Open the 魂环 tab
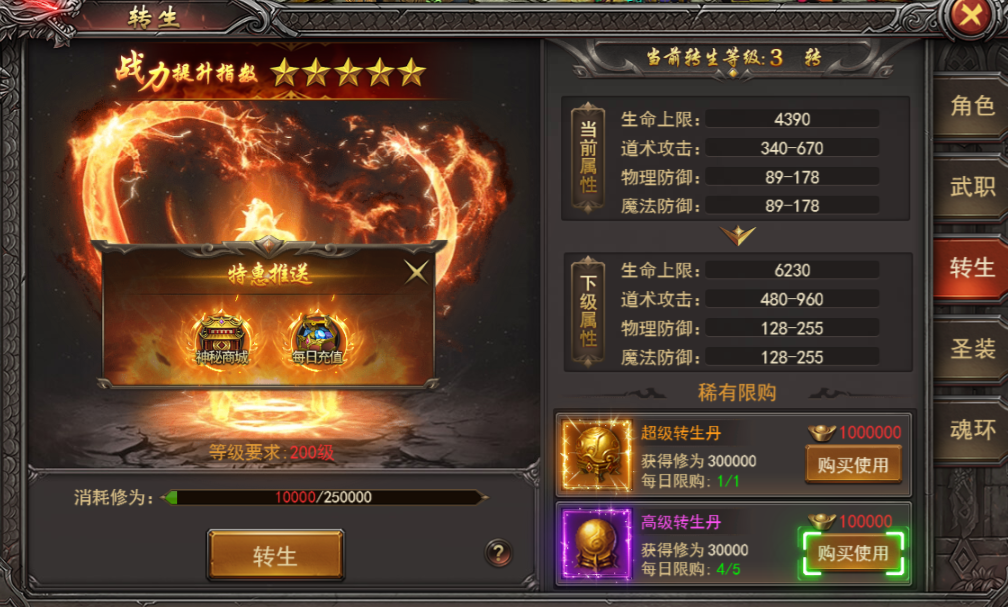 [x=971, y=430]
